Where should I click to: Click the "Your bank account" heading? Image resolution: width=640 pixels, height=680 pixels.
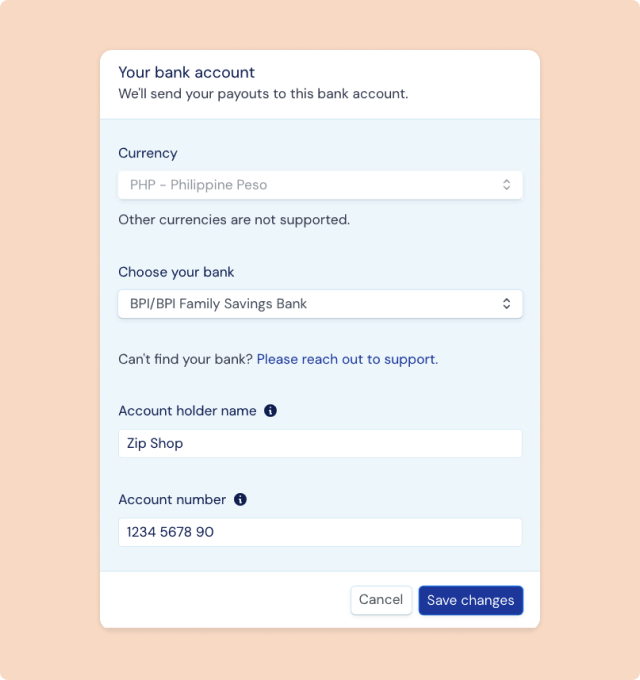coord(187,72)
